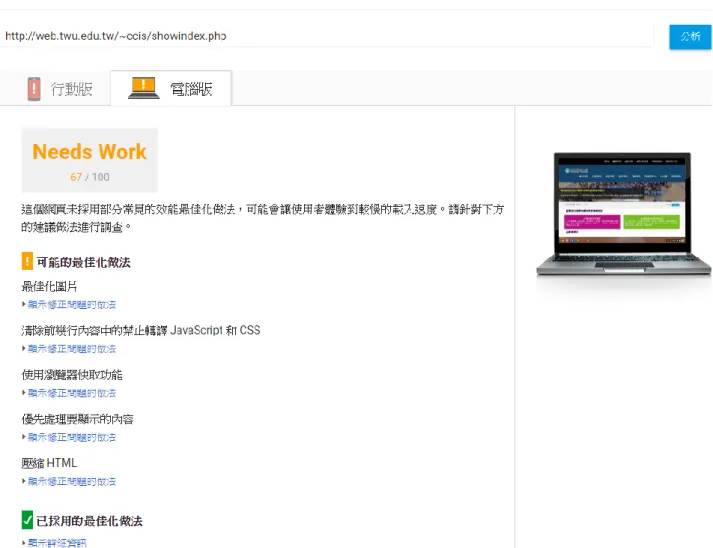The image size is (713, 548).
Task: Click the laptop website preview thumbnail
Action: (623, 214)
